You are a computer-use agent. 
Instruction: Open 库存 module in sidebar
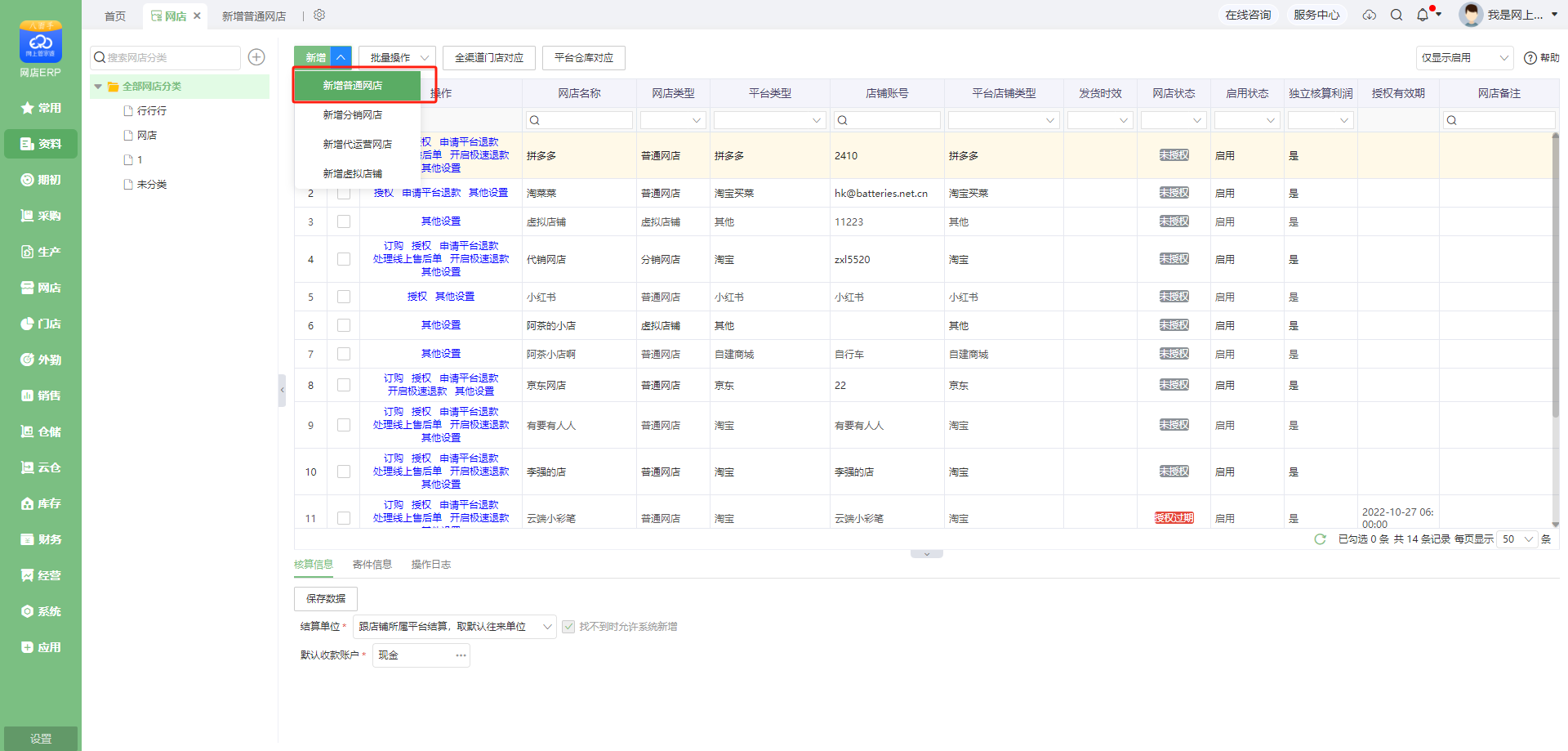coord(41,503)
